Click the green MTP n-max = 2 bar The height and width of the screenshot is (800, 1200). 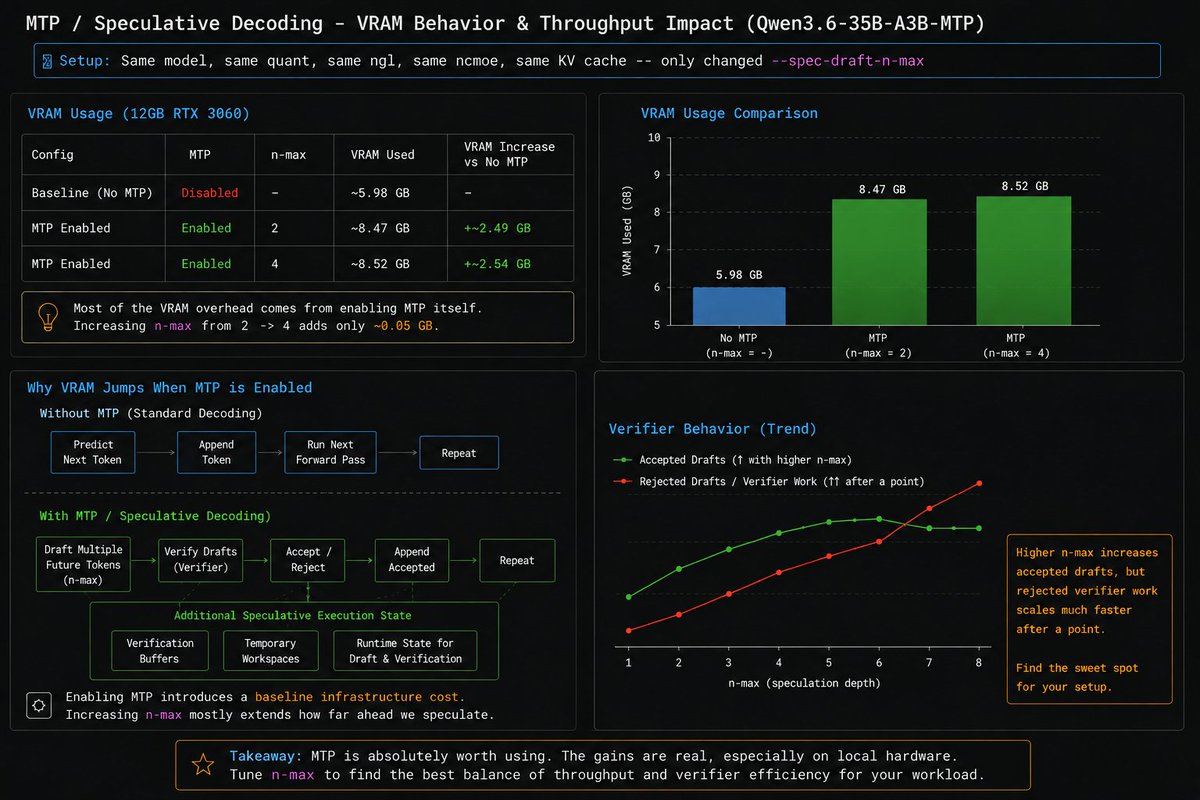(880, 262)
